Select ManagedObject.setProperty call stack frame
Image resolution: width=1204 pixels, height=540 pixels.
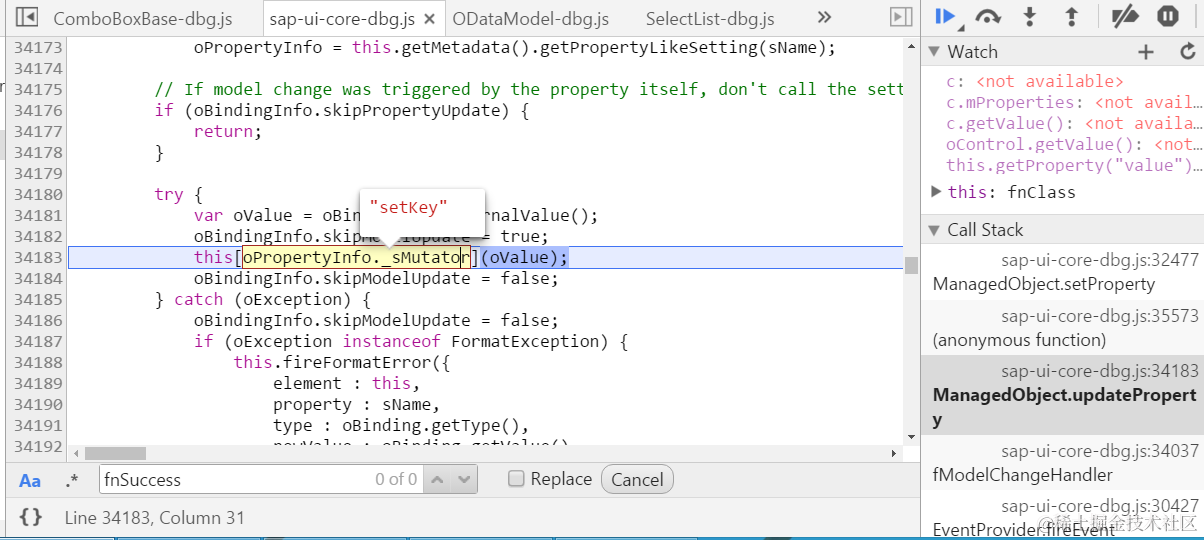(x=1062, y=273)
